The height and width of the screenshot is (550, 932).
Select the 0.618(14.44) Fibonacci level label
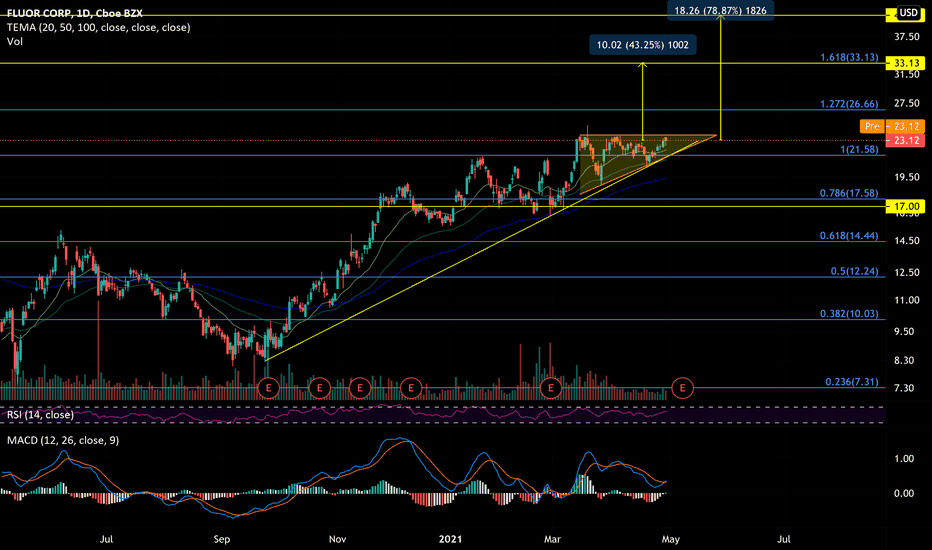(849, 235)
